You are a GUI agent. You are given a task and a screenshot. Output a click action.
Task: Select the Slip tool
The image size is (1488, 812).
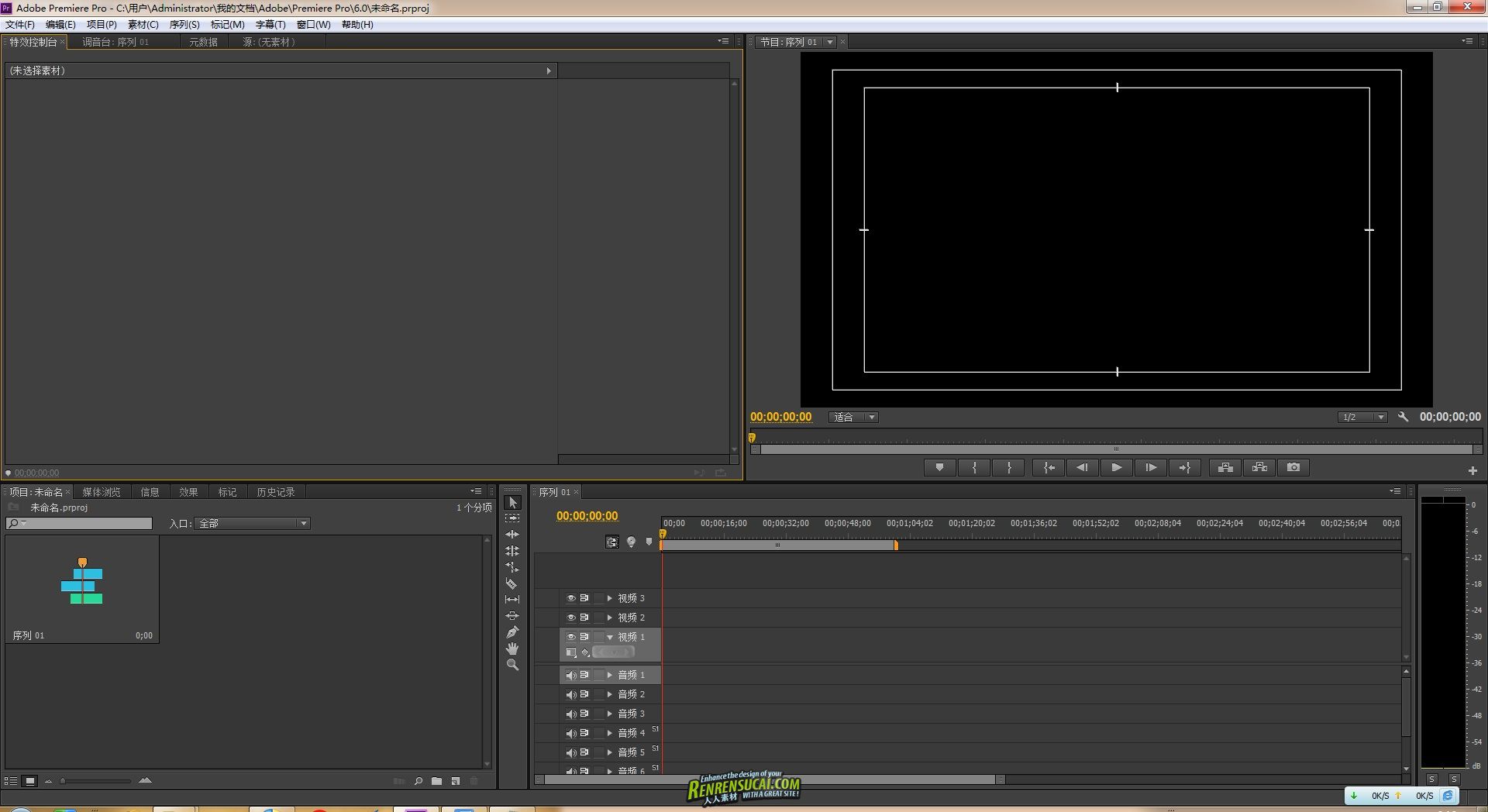pyautogui.click(x=512, y=600)
